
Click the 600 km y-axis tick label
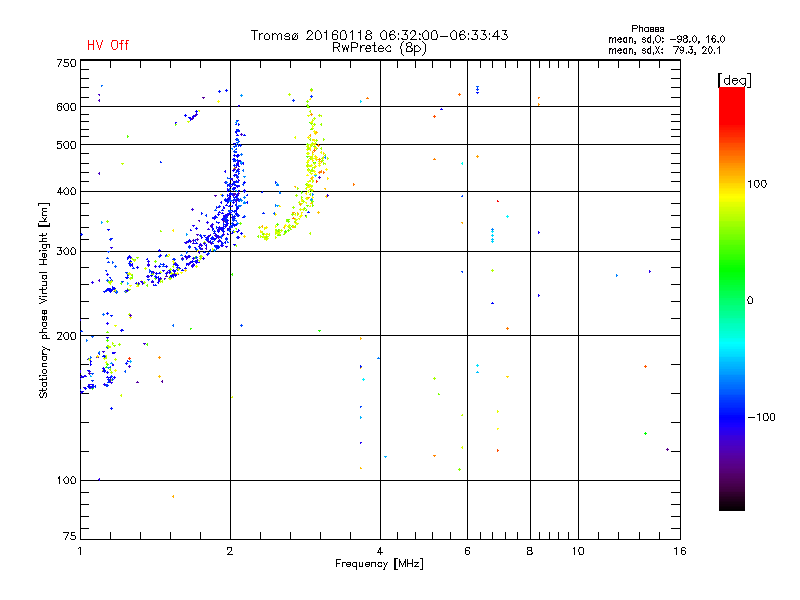66,107
